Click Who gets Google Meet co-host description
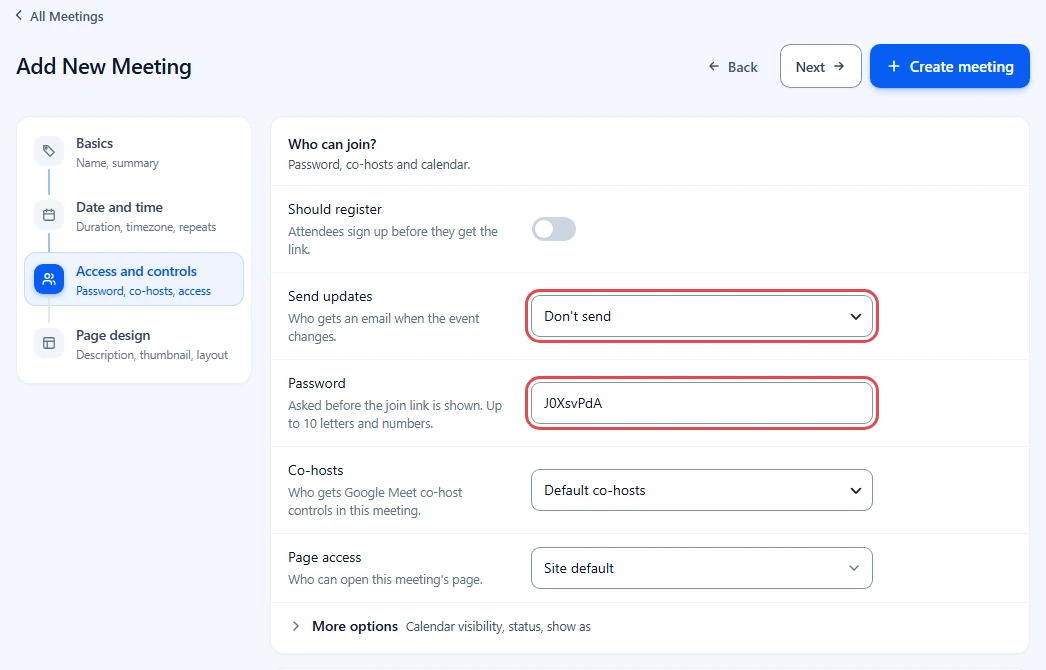Image resolution: width=1046 pixels, height=670 pixels. pos(375,501)
